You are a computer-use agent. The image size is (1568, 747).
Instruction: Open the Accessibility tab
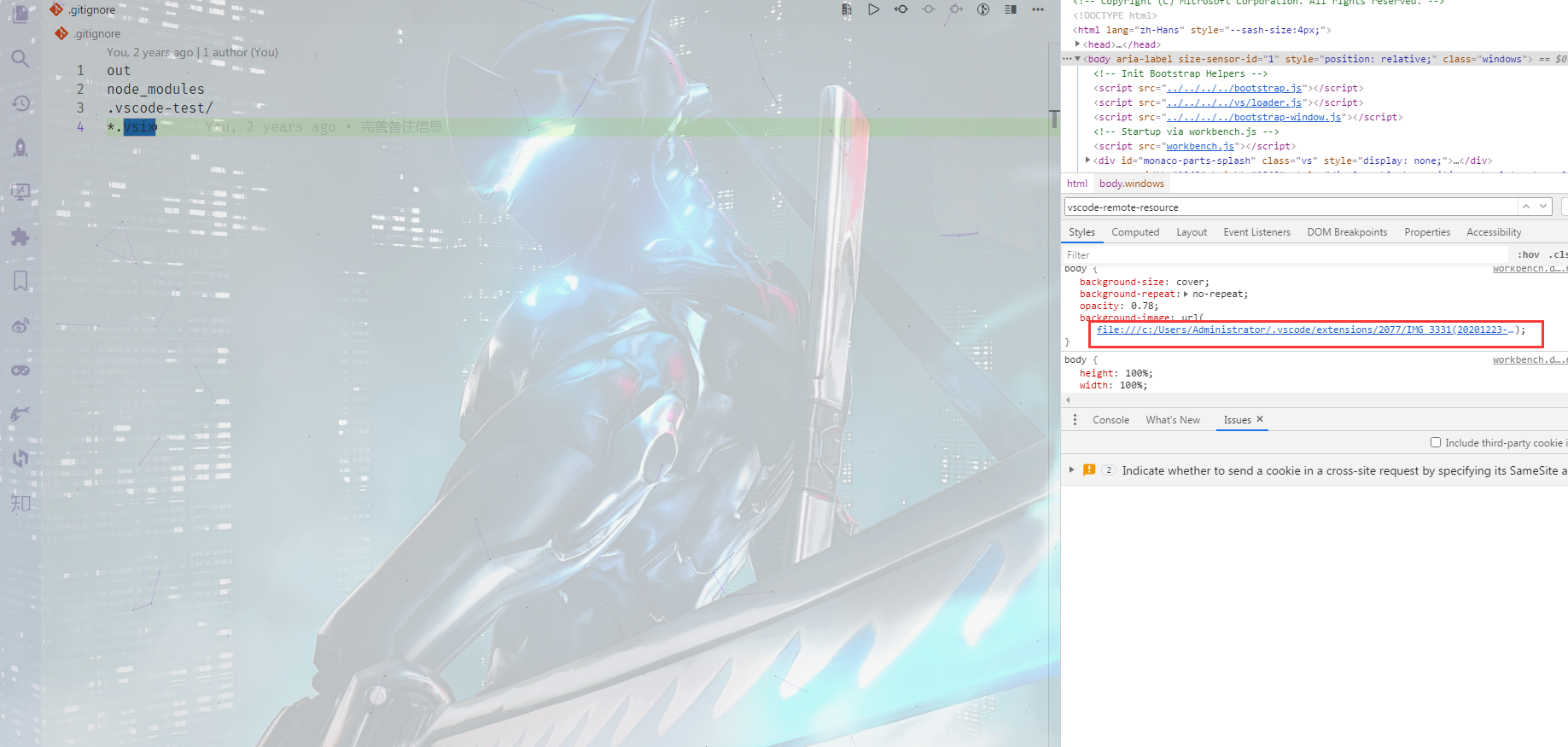point(1494,232)
